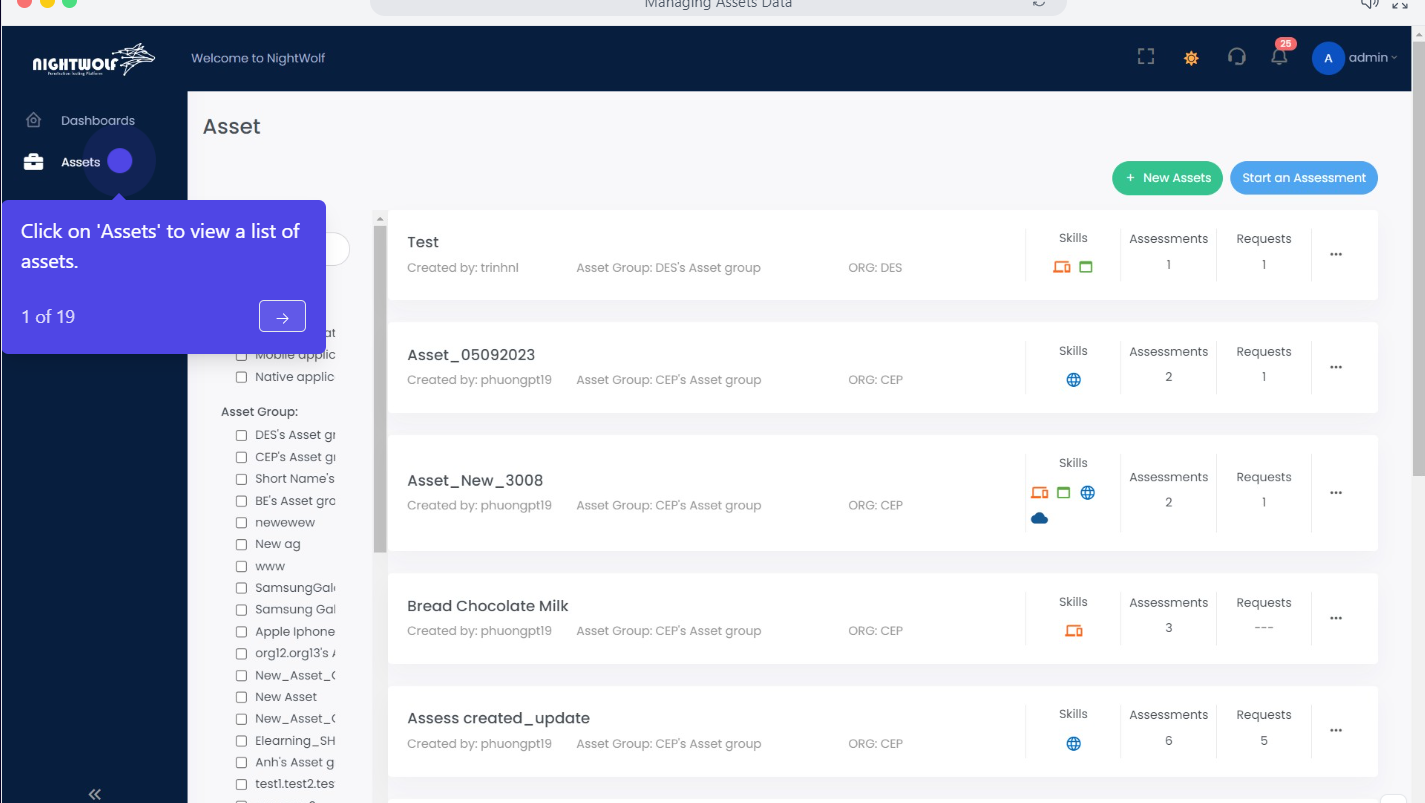Click the globe skill icon on Asset_05092023
The image size is (1425, 803).
pos(1073,380)
